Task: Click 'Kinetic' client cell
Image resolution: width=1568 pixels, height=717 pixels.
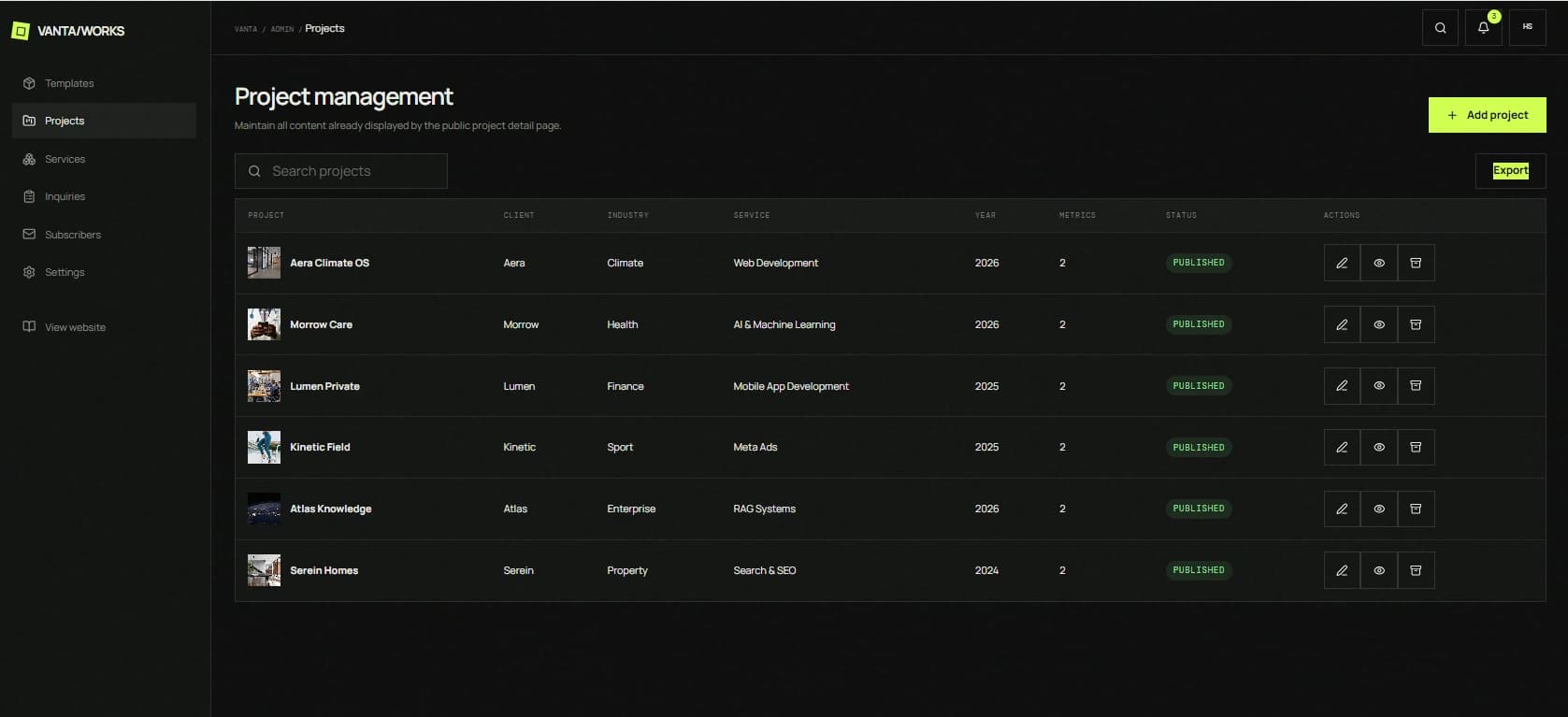Action: pos(519,447)
